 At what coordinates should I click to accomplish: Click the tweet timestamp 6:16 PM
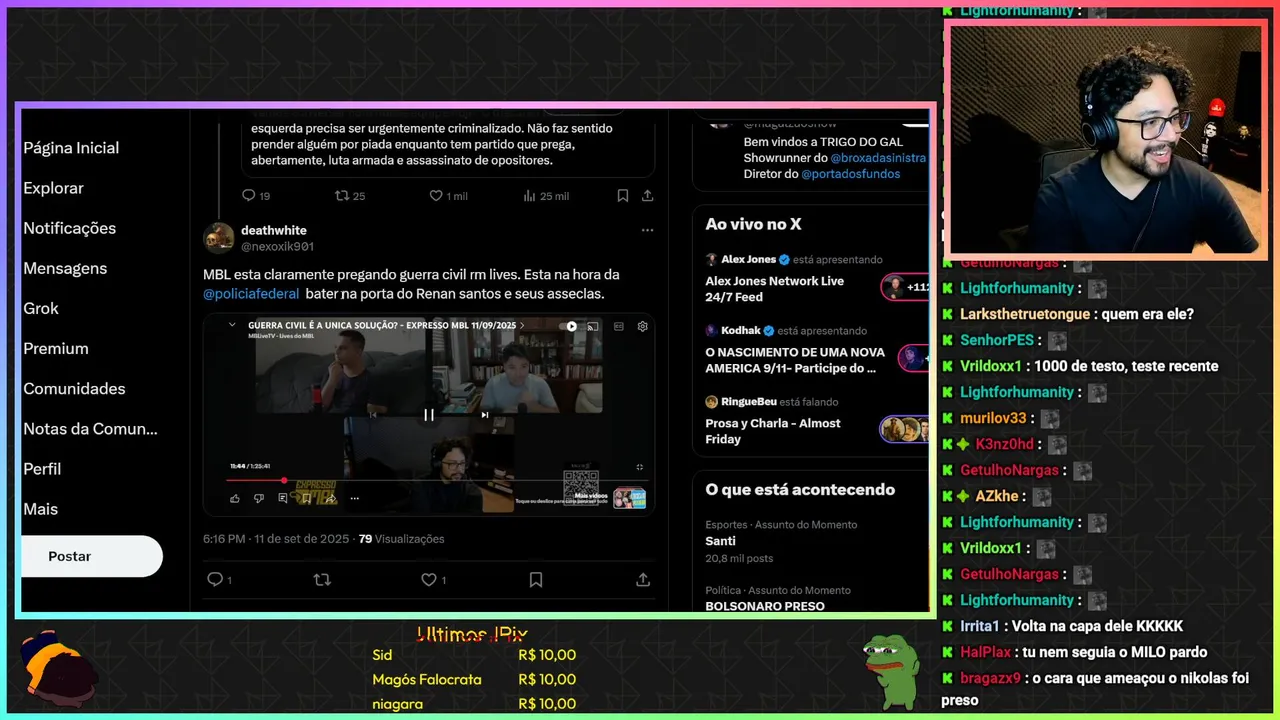(276, 539)
